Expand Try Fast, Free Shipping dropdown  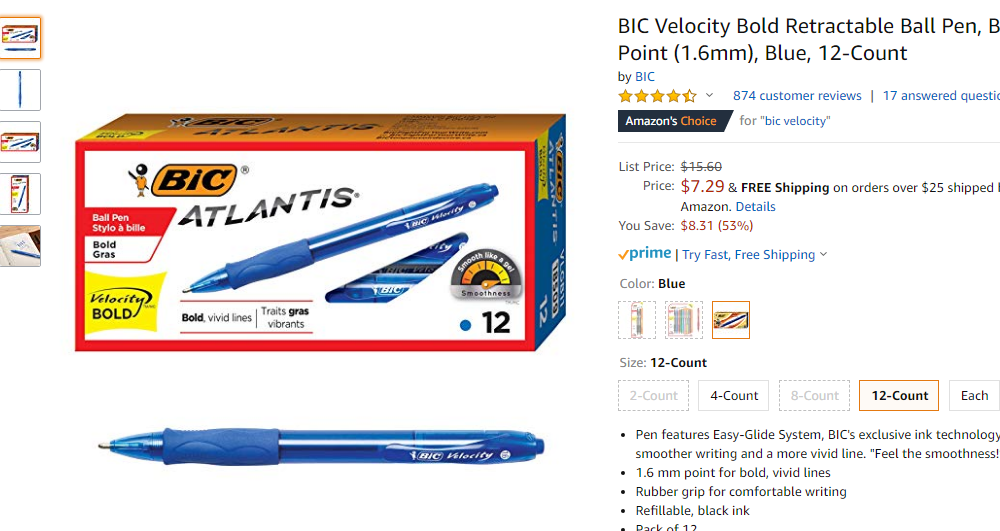[x=754, y=254]
